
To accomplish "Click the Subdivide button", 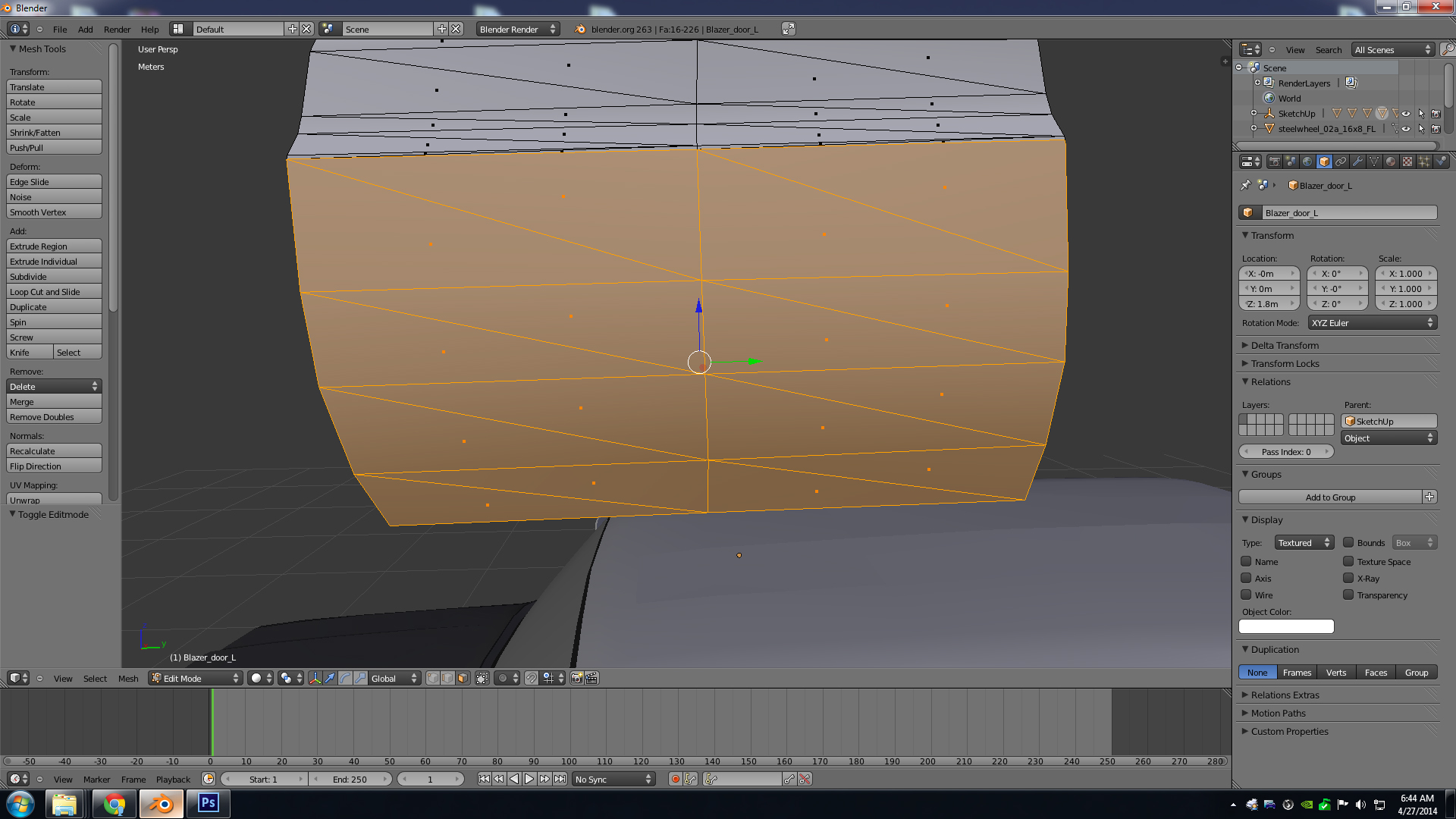I will tap(54, 277).
